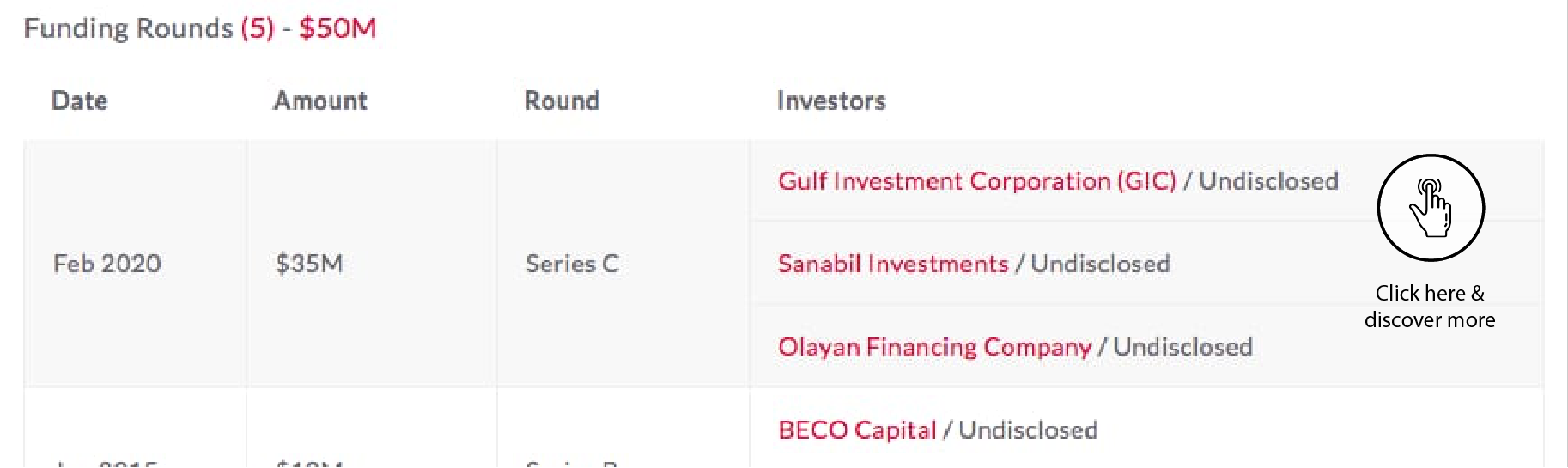Open the BECO Capital investor link
Image resolution: width=1568 pixels, height=468 pixels.
857,430
